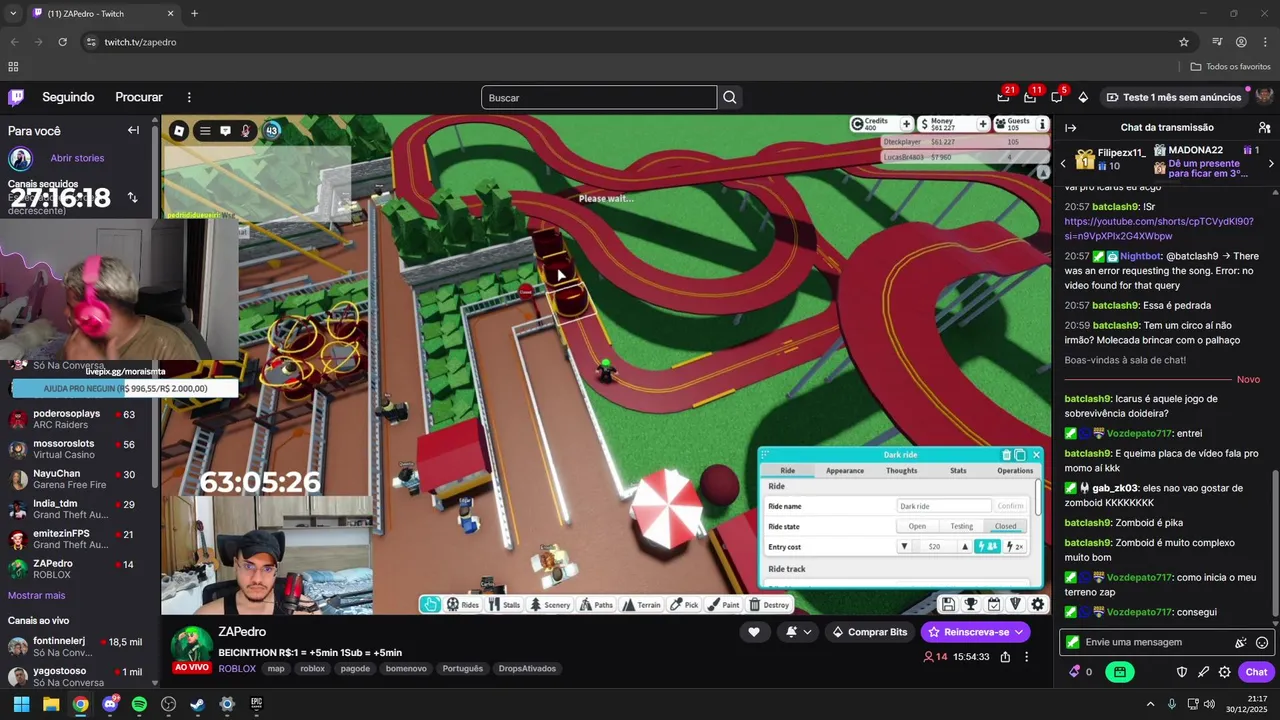This screenshot has width=1280, height=720.
Task: Activate the Destroy trash tool
Action: [x=769, y=604]
